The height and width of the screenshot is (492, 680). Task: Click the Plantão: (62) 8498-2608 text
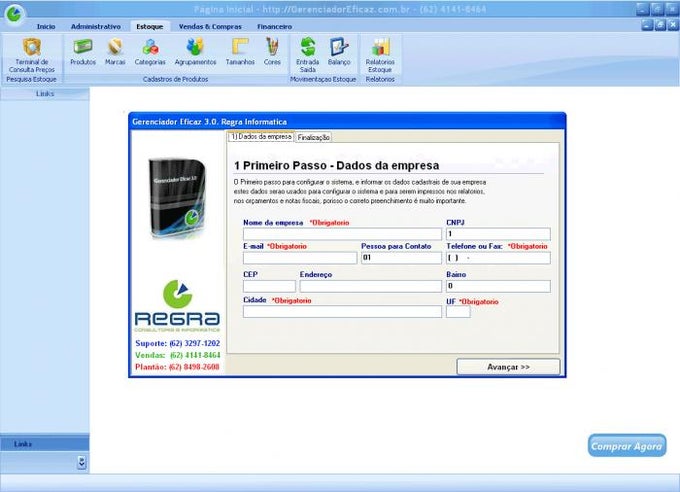(177, 367)
